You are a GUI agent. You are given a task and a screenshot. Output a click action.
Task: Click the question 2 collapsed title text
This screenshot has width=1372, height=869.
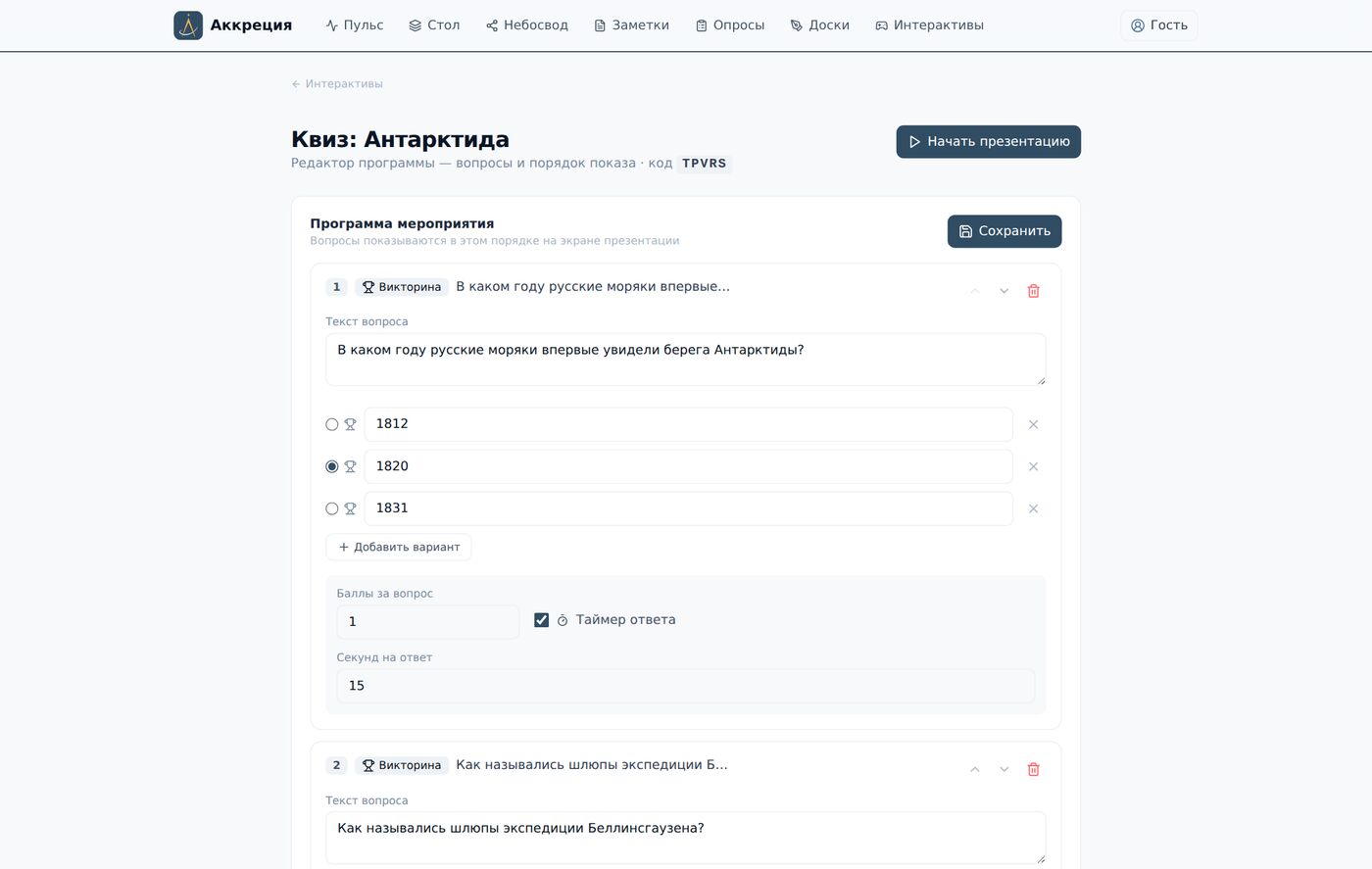[592, 765]
